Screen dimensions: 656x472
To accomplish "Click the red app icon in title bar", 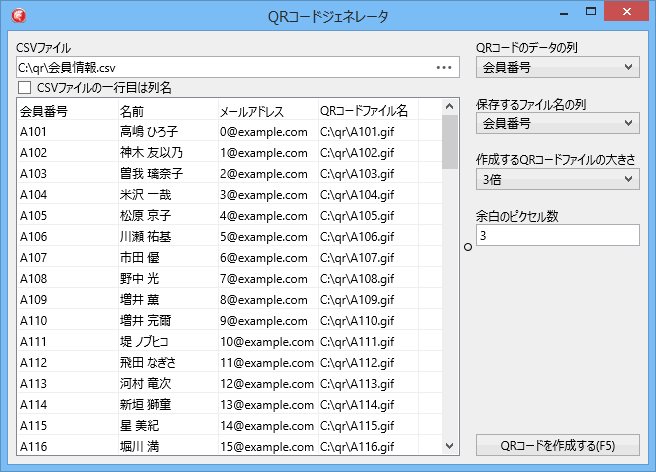I will click(x=17, y=16).
